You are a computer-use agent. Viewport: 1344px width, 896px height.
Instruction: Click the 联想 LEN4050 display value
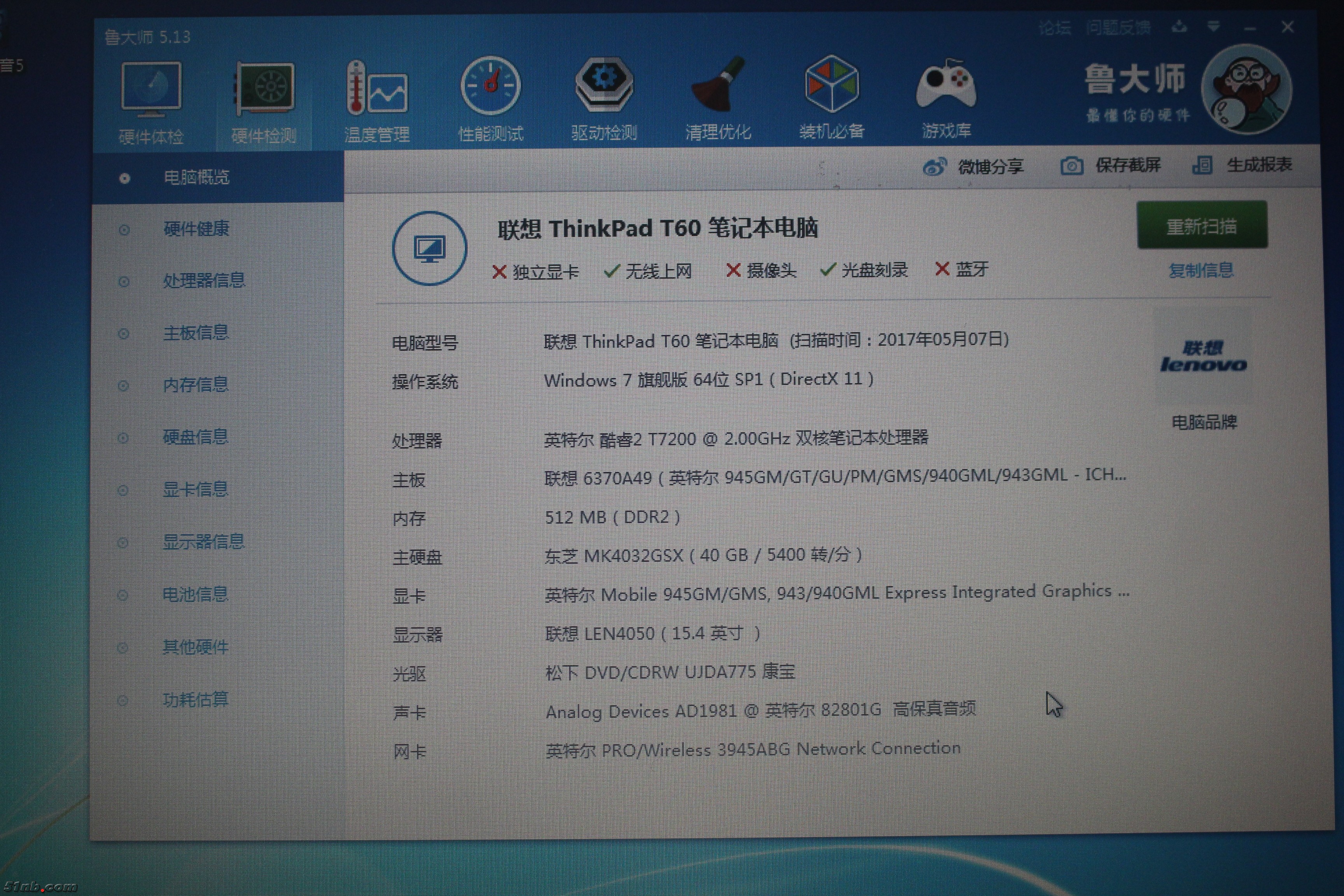tap(653, 634)
